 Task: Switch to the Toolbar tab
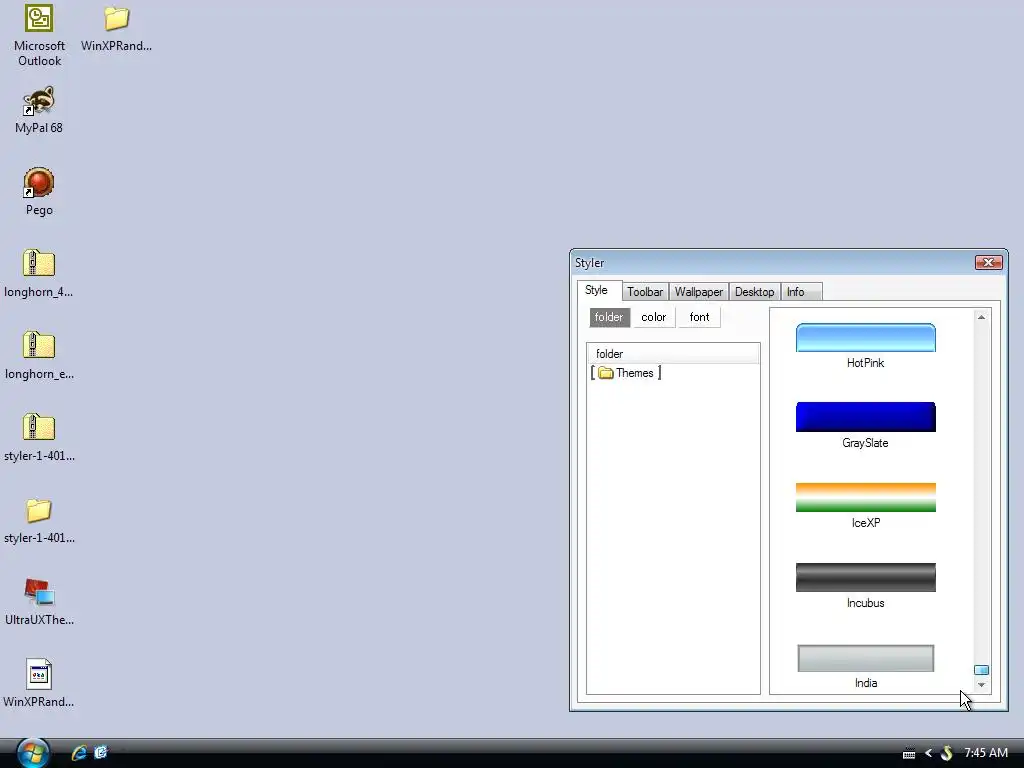pos(645,292)
